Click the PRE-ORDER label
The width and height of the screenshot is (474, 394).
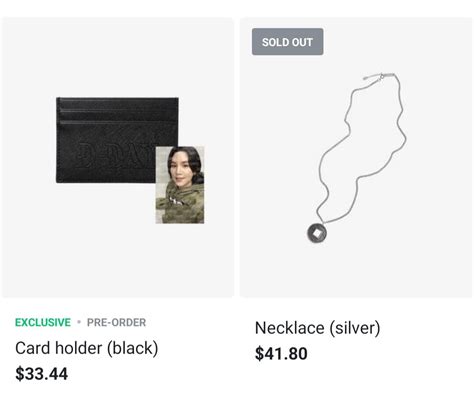coord(116,322)
